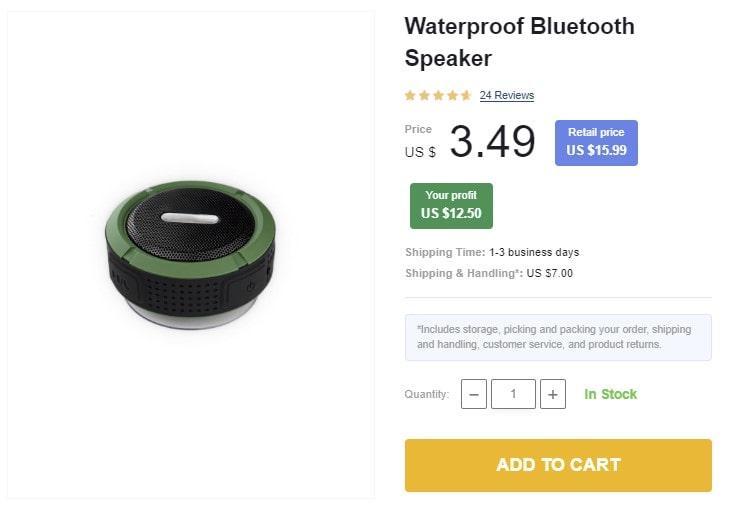
Task: Click the fourth rating star
Action: coord(452,96)
